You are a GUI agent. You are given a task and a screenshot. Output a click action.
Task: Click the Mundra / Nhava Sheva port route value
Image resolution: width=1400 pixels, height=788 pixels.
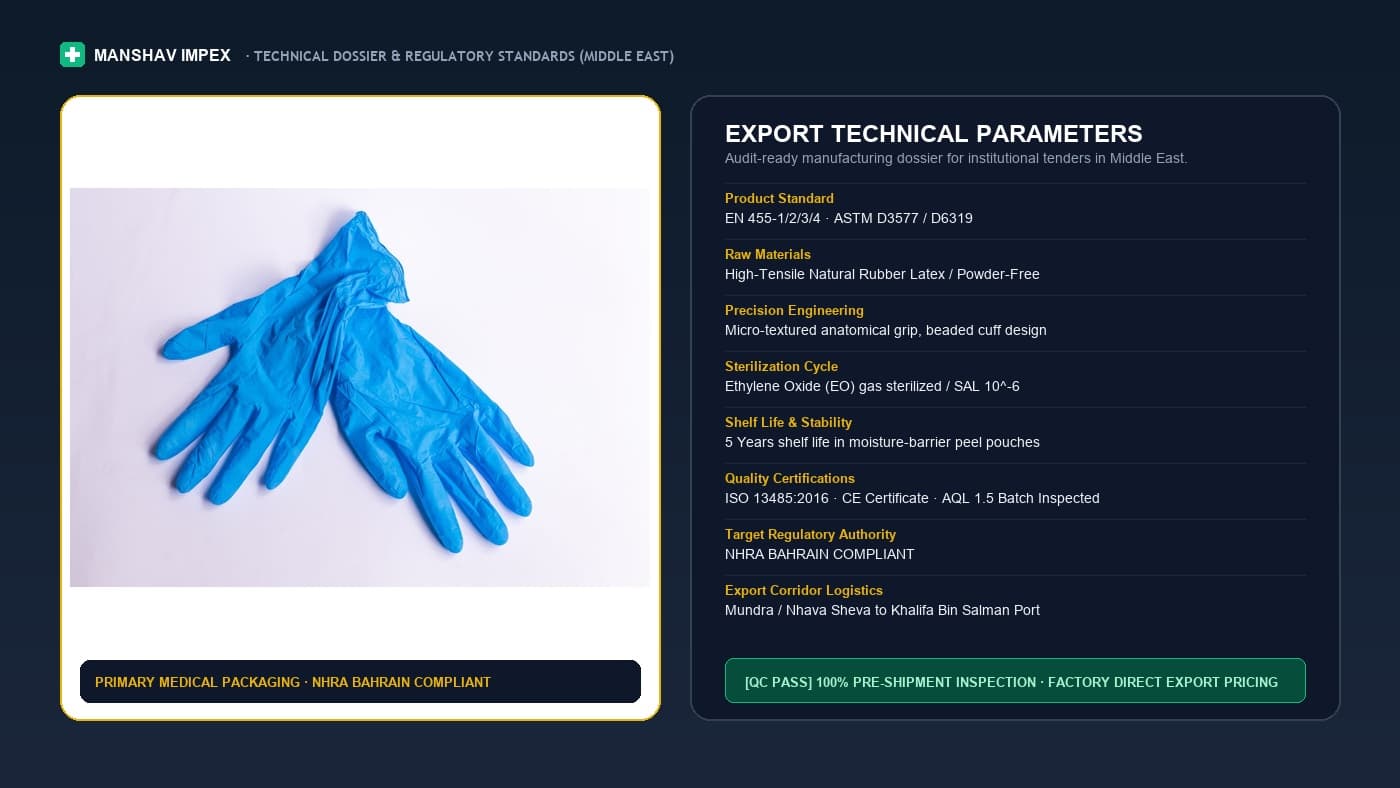[x=882, y=610]
